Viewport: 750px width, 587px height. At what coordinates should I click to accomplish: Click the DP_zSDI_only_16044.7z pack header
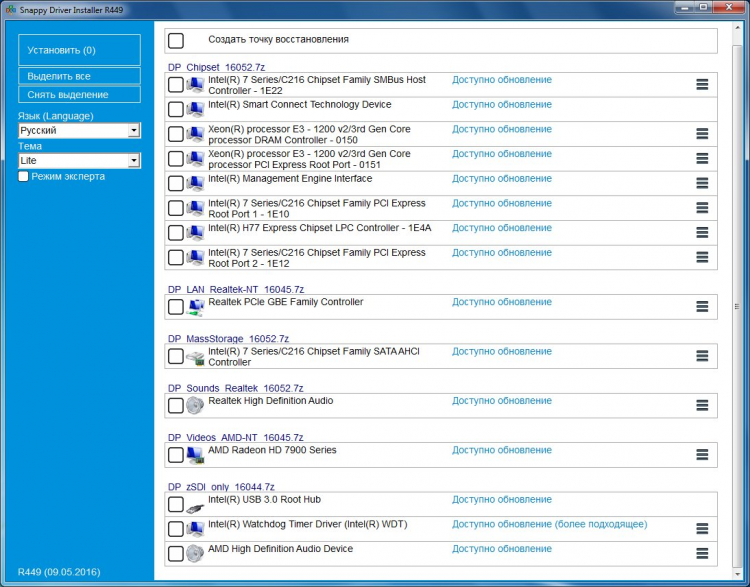(221, 487)
